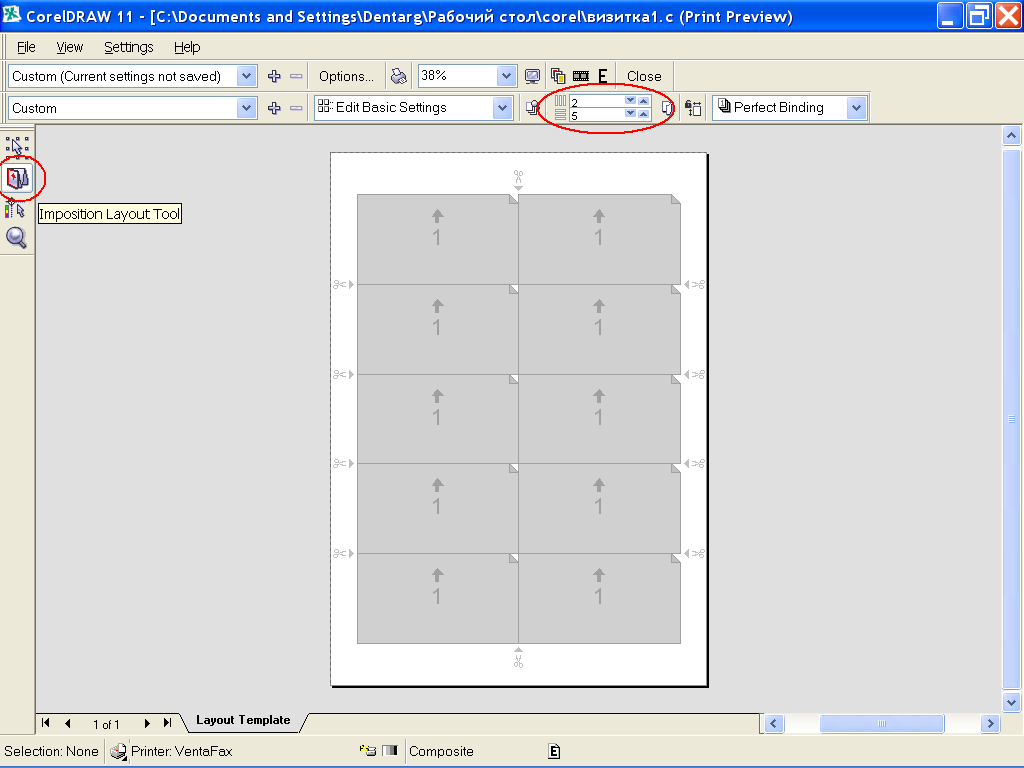Image resolution: width=1024 pixels, height=768 pixels.
Task: Select the Pick tool in the toolbox
Action: [17, 146]
